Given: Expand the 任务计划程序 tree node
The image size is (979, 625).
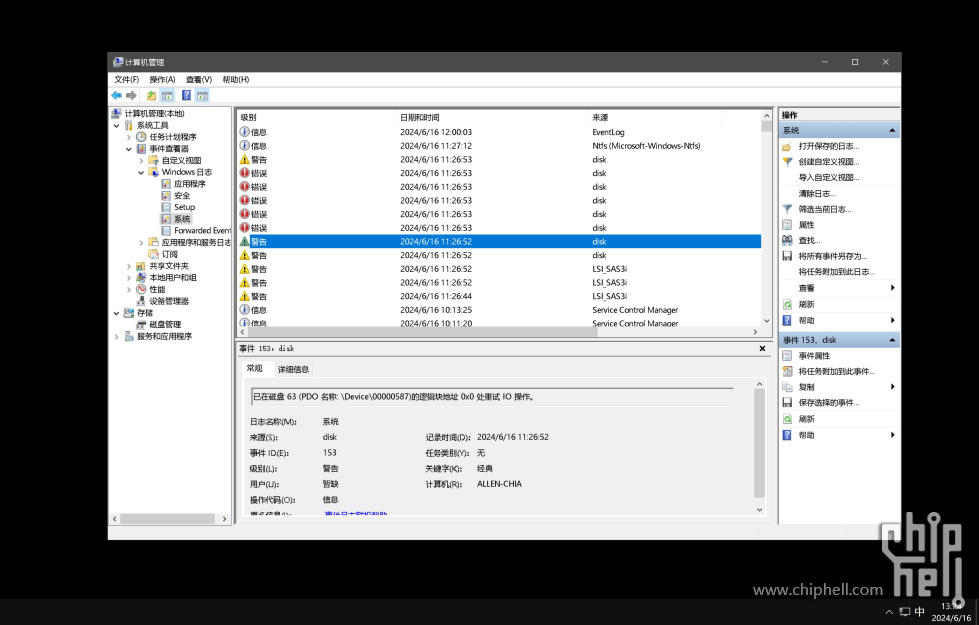Looking at the screenshot, I should tap(129, 137).
